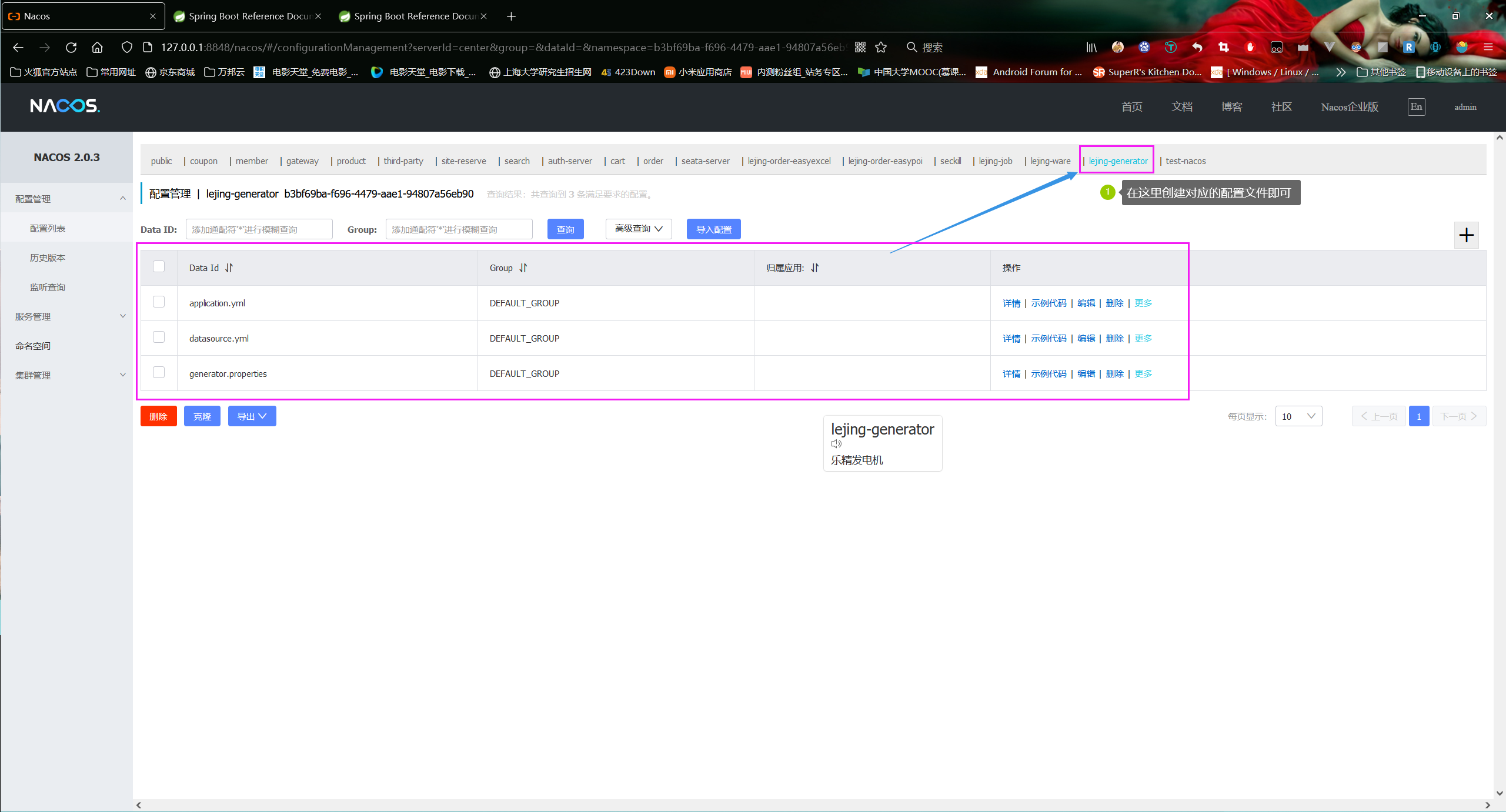Focus the Data ID search input field

tap(259, 229)
